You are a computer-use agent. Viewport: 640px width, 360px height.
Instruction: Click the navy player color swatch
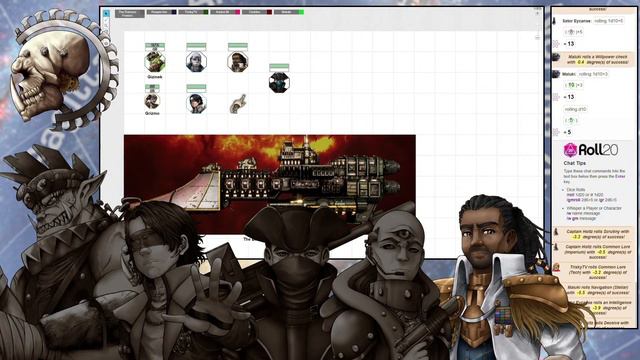coord(174,12)
